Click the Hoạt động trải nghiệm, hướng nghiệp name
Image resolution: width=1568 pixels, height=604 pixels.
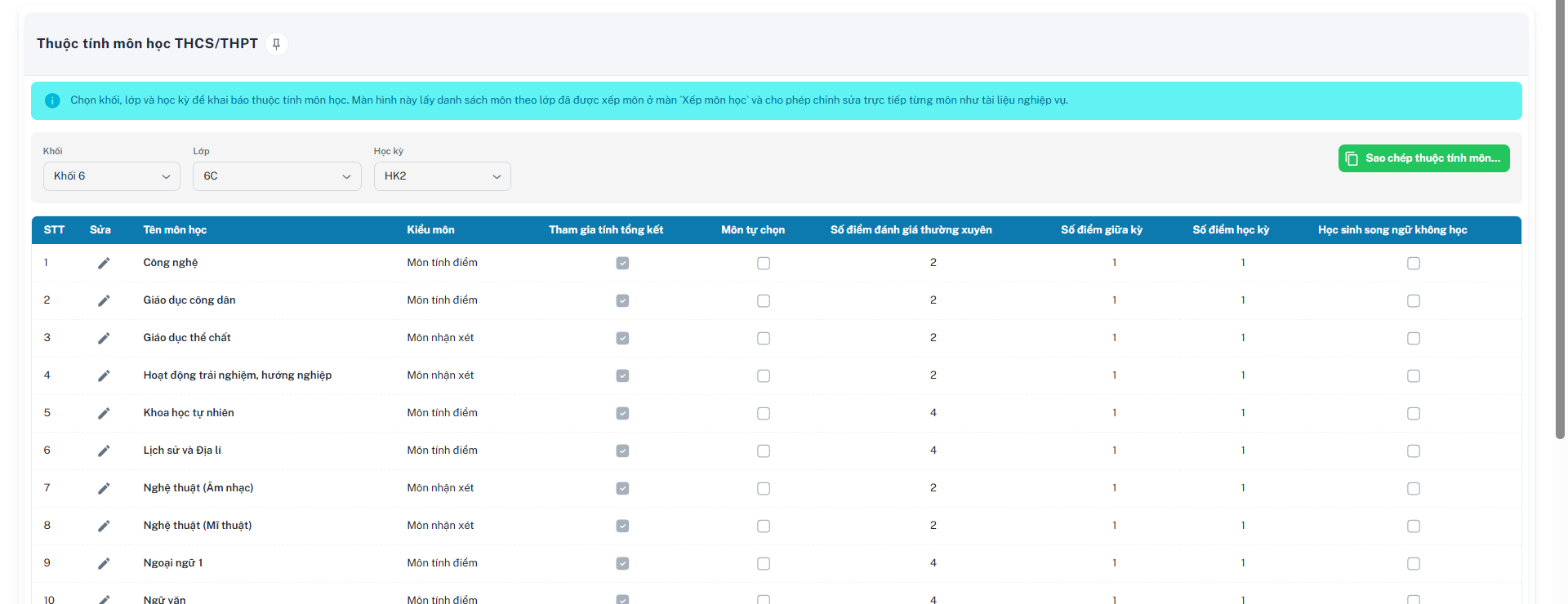click(x=238, y=375)
